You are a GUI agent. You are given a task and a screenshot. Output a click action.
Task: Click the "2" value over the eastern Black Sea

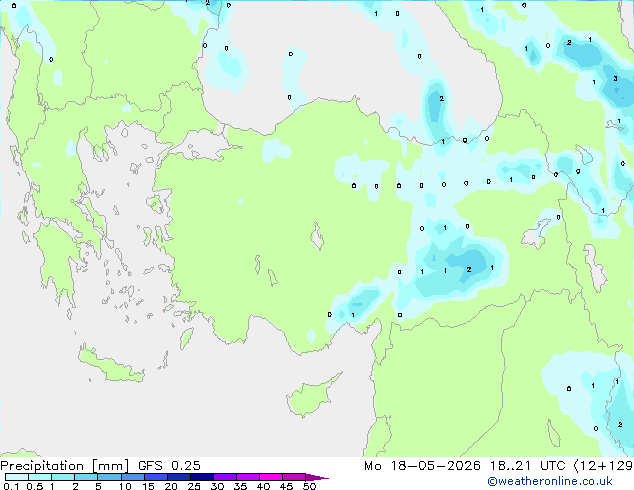pyautogui.click(x=442, y=98)
